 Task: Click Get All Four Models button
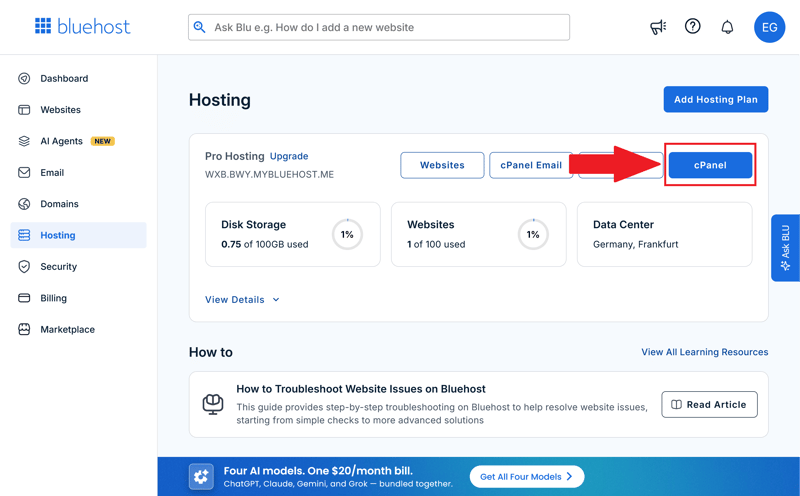[527, 477]
